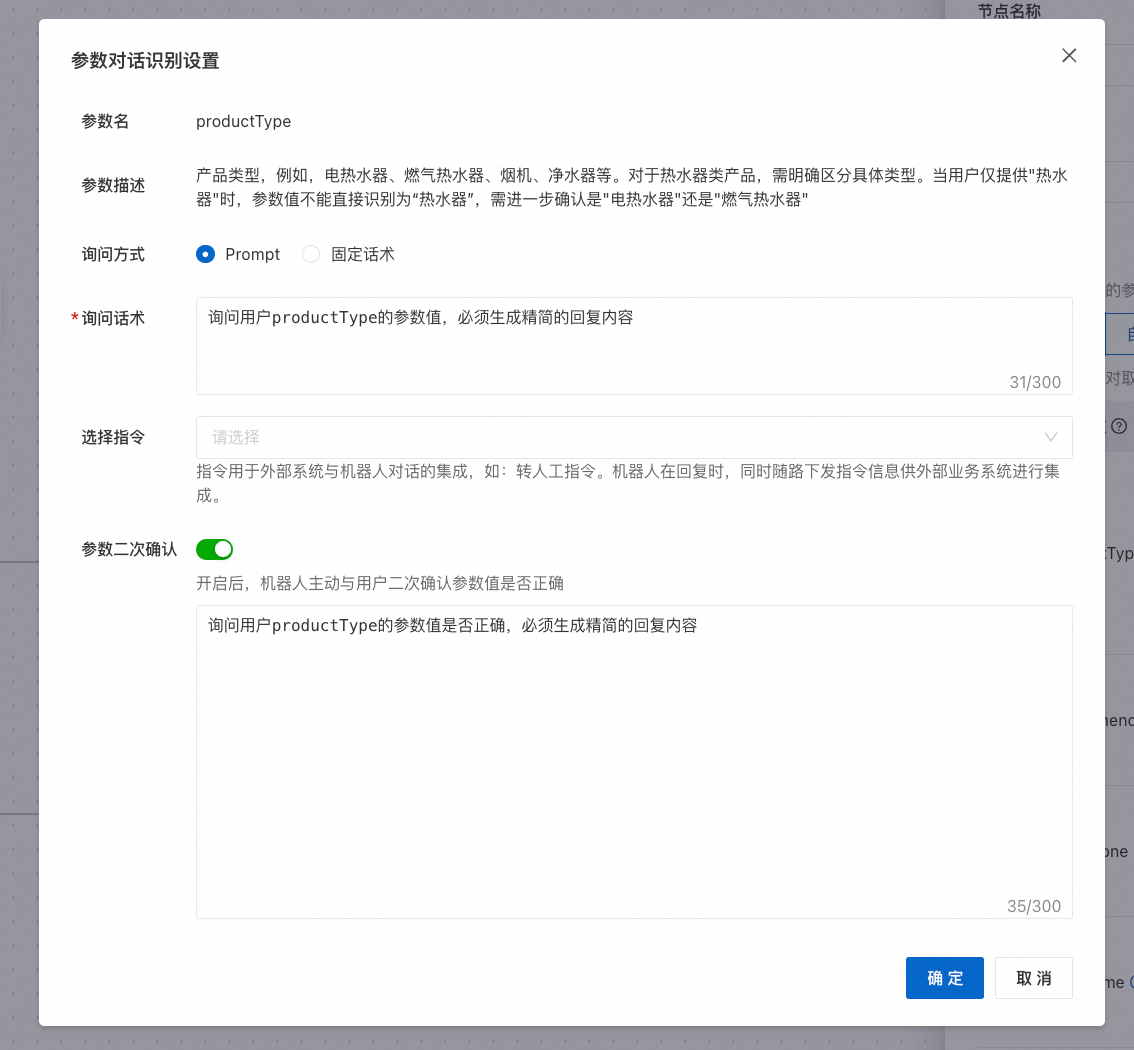
Task: Click the 取消 button
Action: click(x=1033, y=978)
